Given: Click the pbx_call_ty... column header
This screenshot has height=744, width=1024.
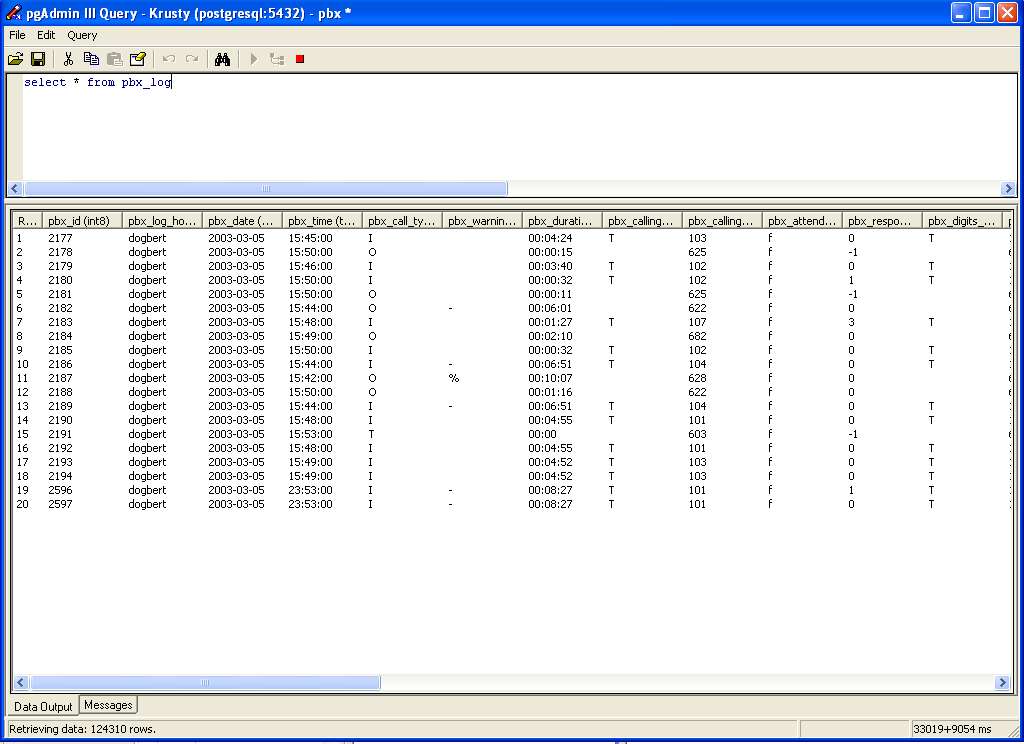Looking at the screenshot, I should [x=402, y=221].
